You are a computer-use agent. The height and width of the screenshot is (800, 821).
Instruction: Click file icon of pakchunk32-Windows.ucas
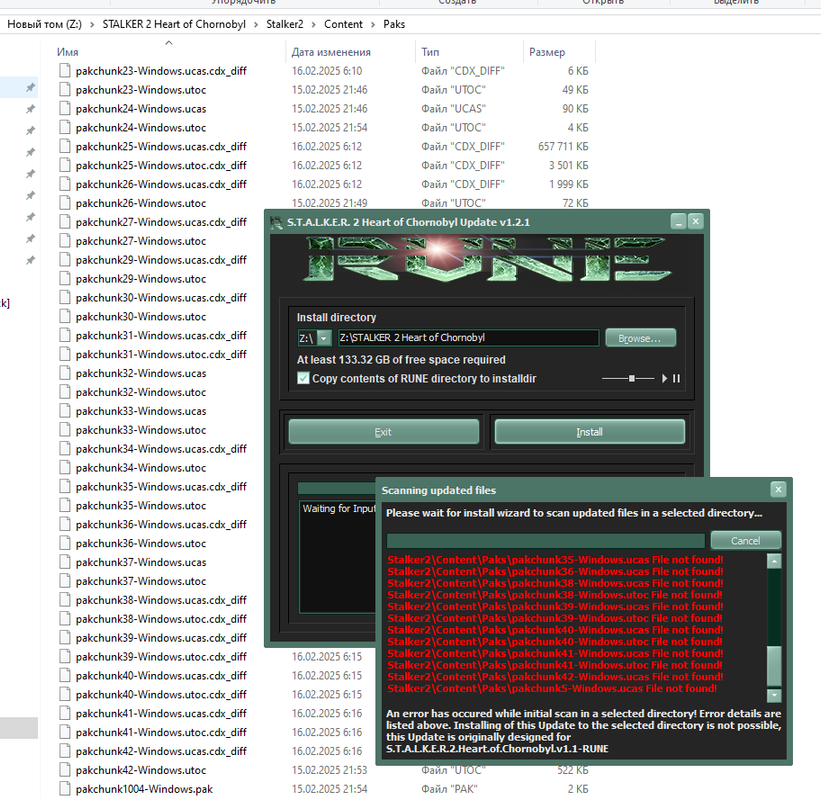pyautogui.click(x=65, y=373)
